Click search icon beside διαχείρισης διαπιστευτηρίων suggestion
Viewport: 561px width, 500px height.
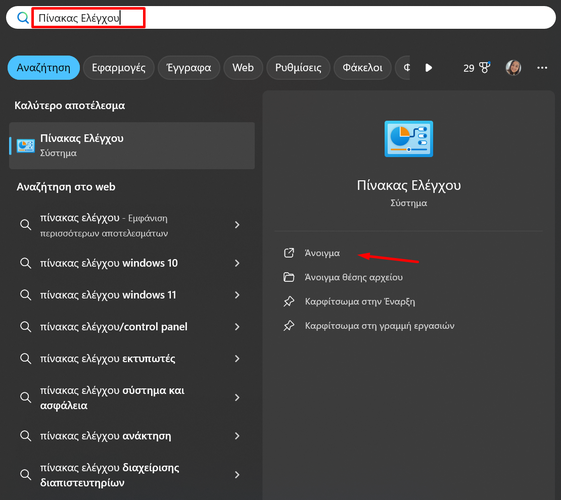tap(25, 475)
